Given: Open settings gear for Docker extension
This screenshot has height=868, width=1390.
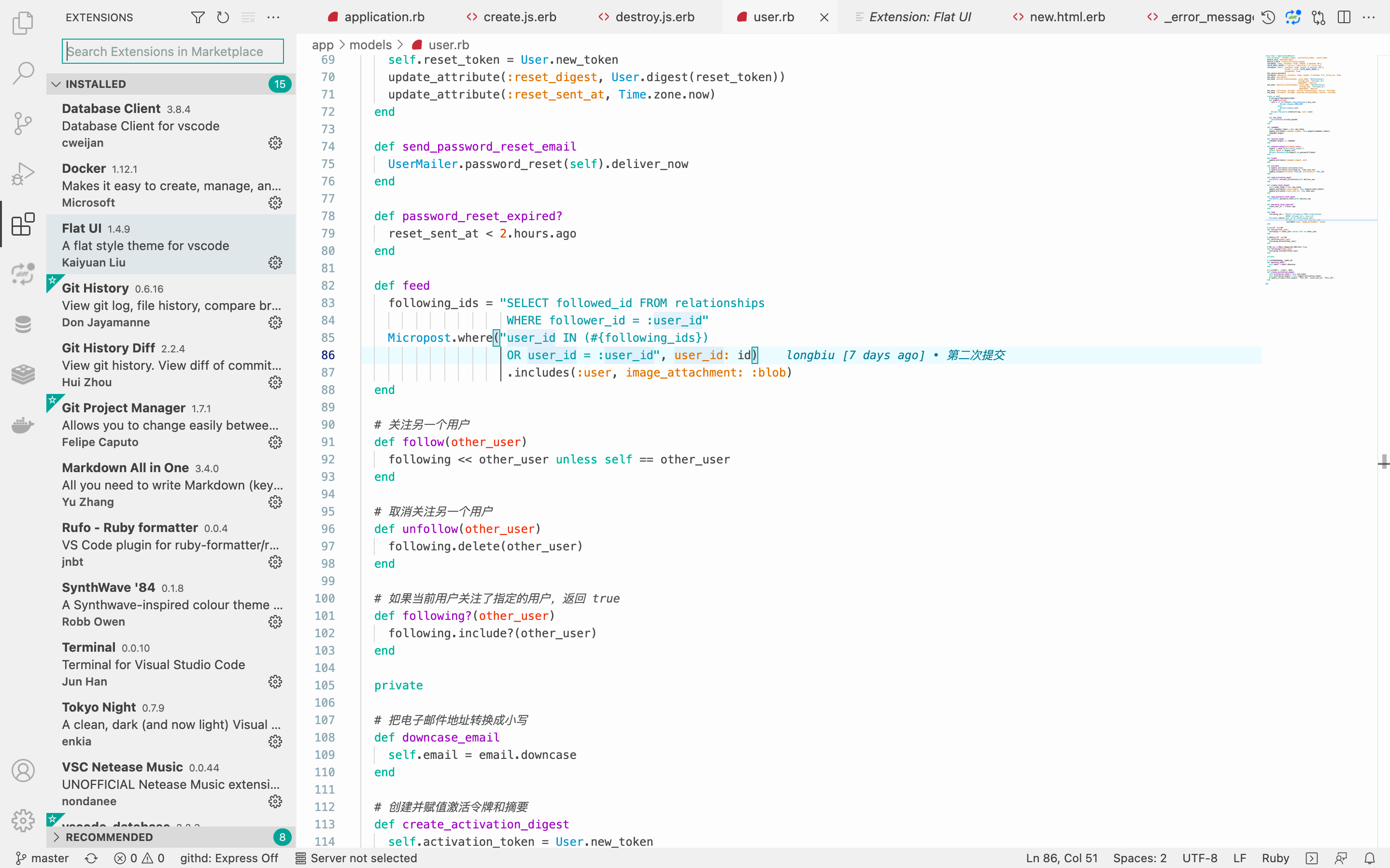Looking at the screenshot, I should 275,203.
